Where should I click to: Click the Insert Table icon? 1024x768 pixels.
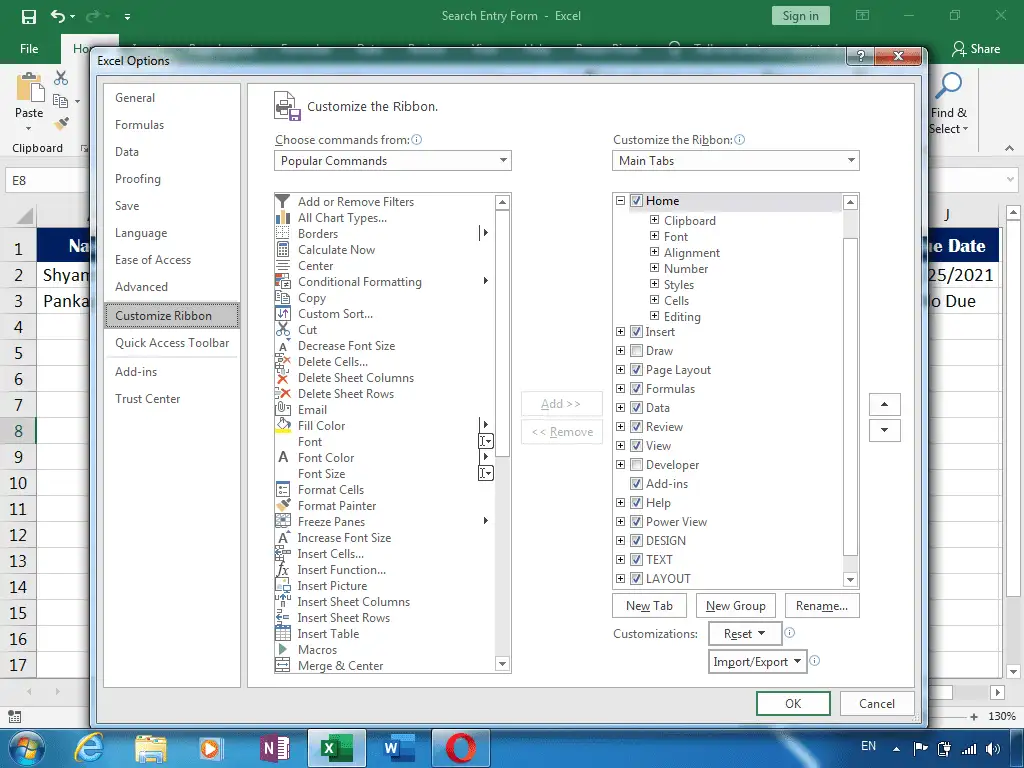(282, 633)
